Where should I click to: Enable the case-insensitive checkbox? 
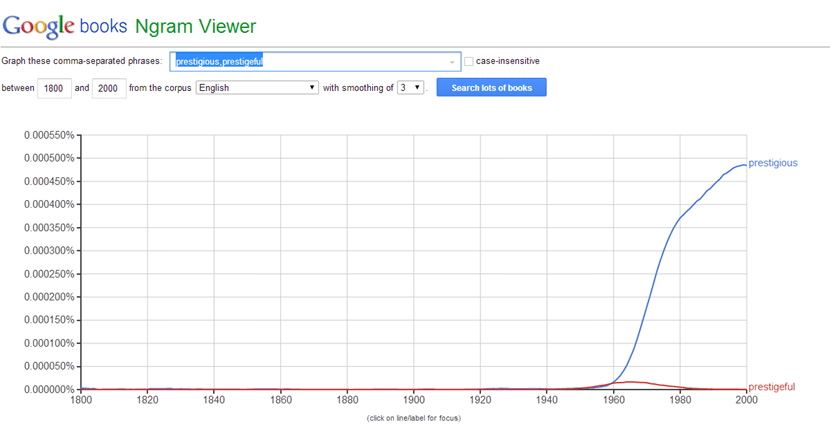click(469, 62)
